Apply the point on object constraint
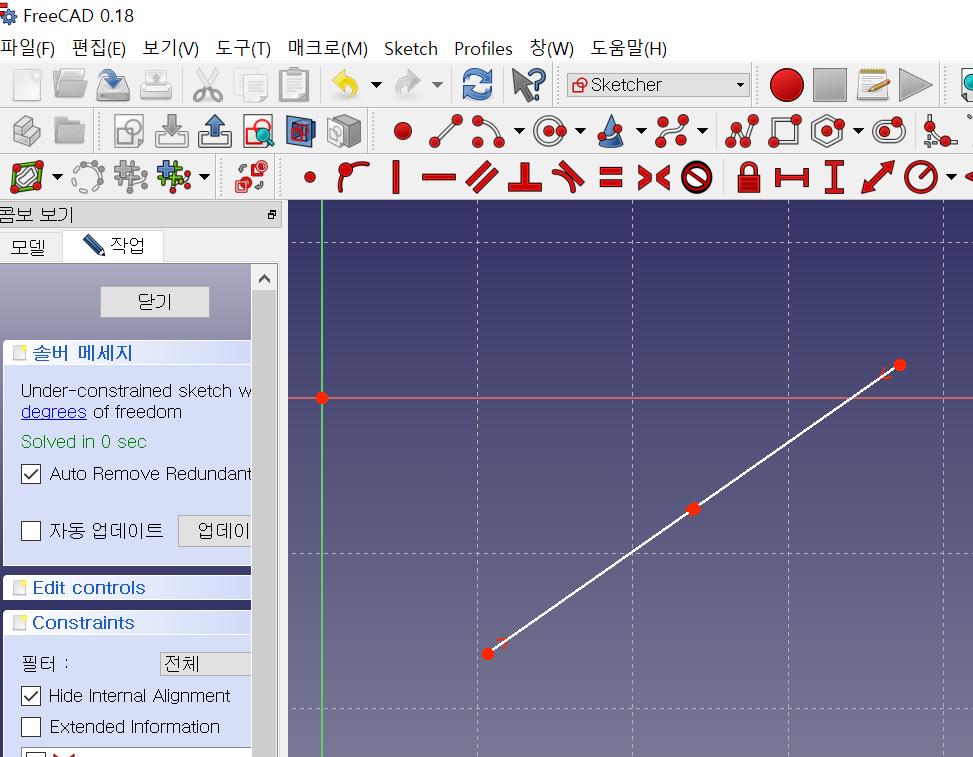Image resolution: width=973 pixels, height=757 pixels. (x=352, y=177)
